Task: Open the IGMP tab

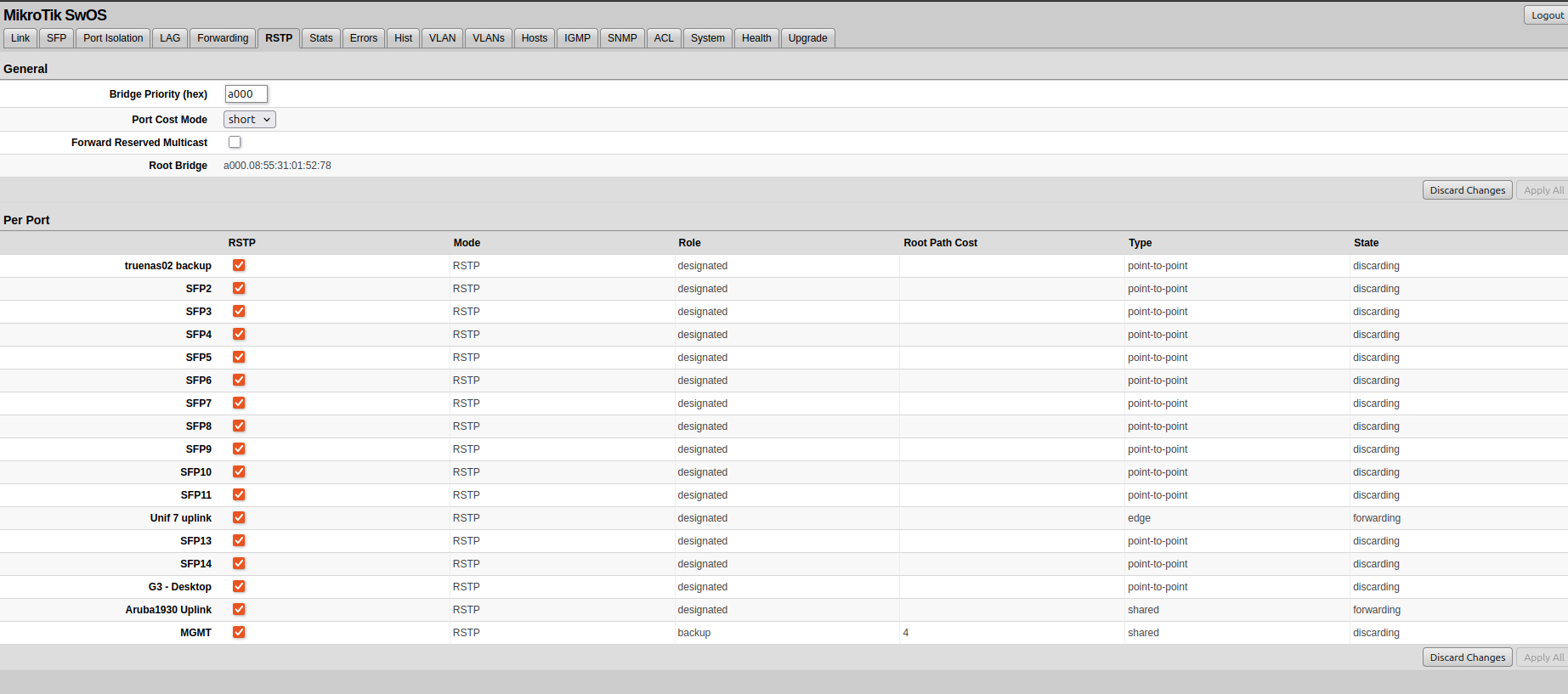Action: point(578,38)
